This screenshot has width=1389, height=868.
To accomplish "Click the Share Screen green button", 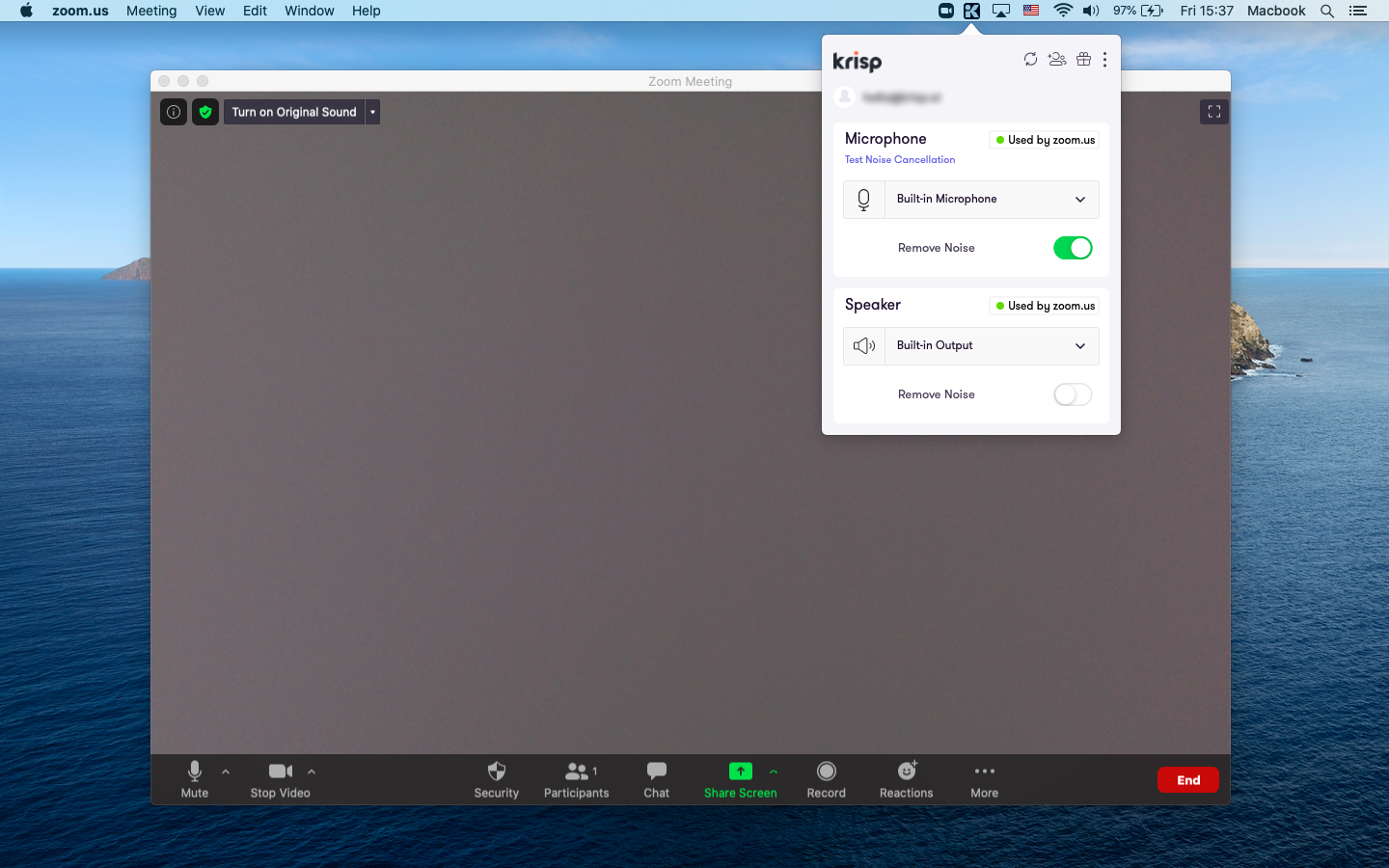I will tap(740, 779).
